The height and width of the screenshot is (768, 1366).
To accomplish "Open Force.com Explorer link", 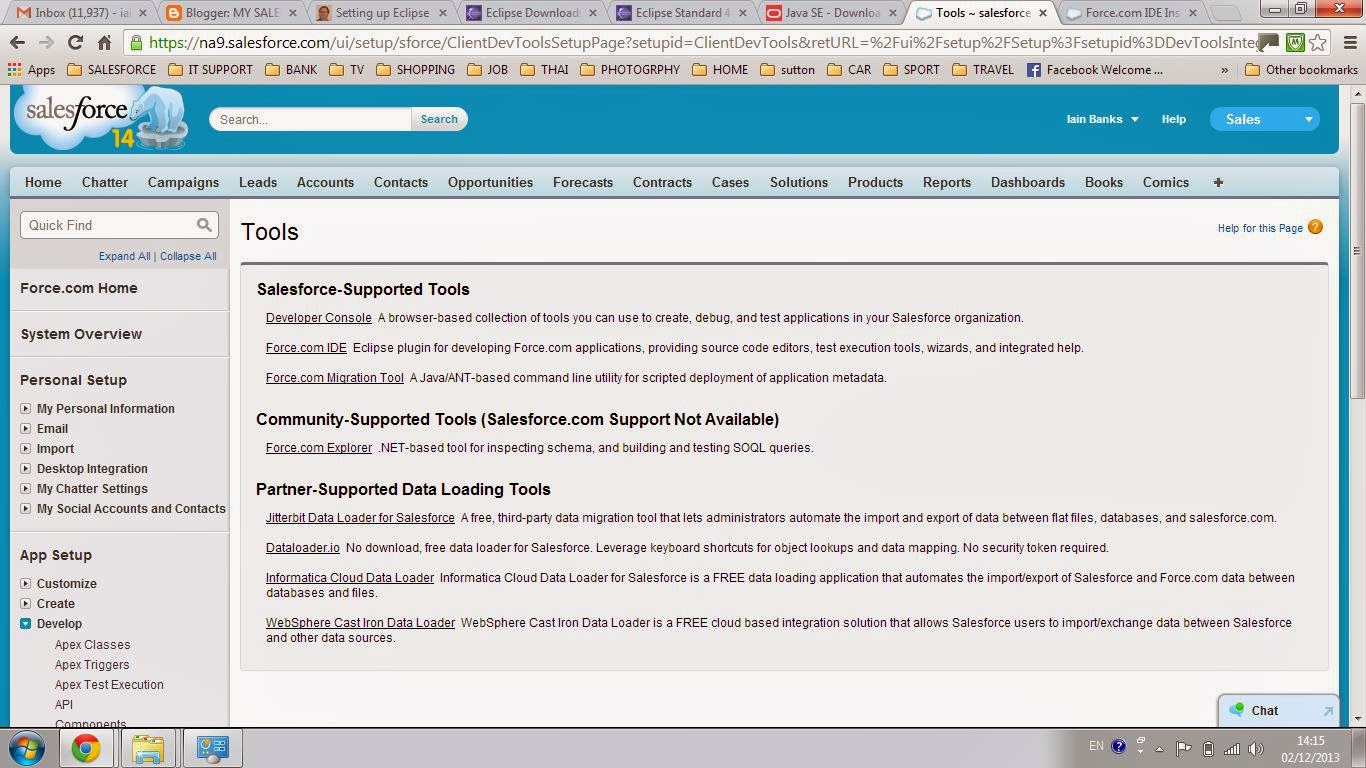I will (x=319, y=448).
